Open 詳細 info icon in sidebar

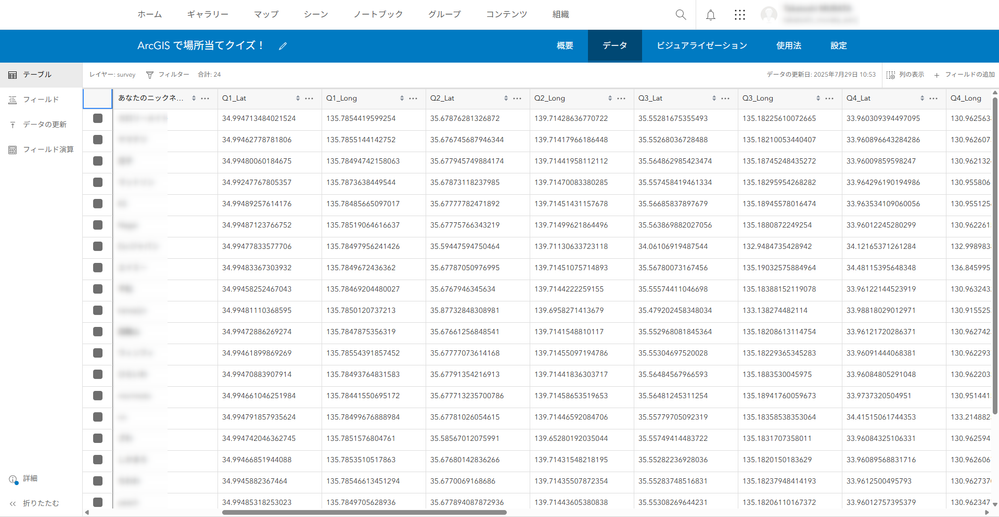(x=12, y=478)
